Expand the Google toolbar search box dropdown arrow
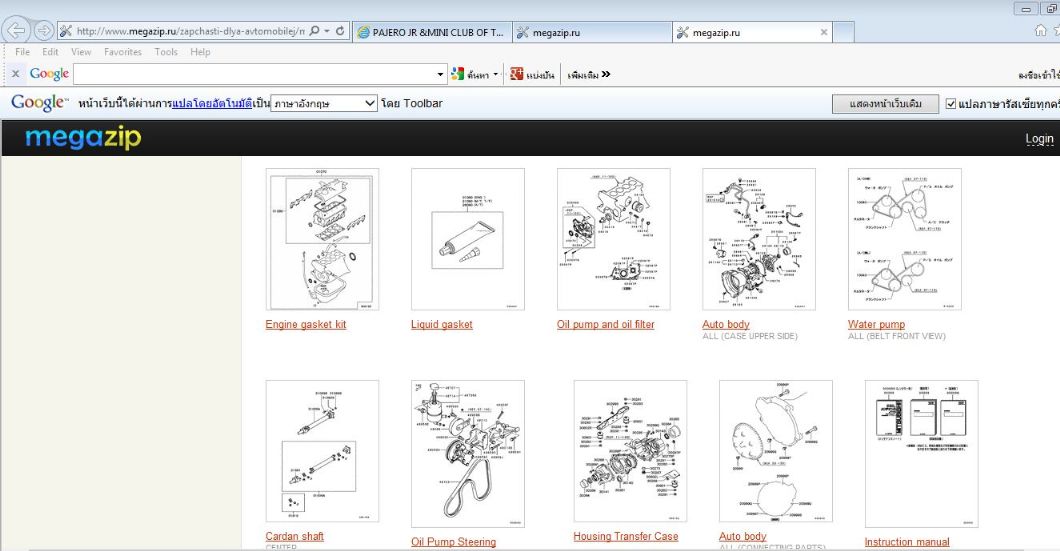Image resolution: width=1060 pixels, height=551 pixels. tap(441, 74)
